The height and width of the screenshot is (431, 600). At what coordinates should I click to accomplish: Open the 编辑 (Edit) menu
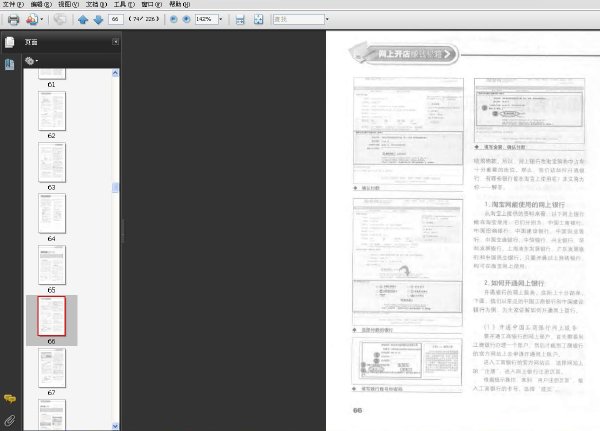tap(41, 4)
